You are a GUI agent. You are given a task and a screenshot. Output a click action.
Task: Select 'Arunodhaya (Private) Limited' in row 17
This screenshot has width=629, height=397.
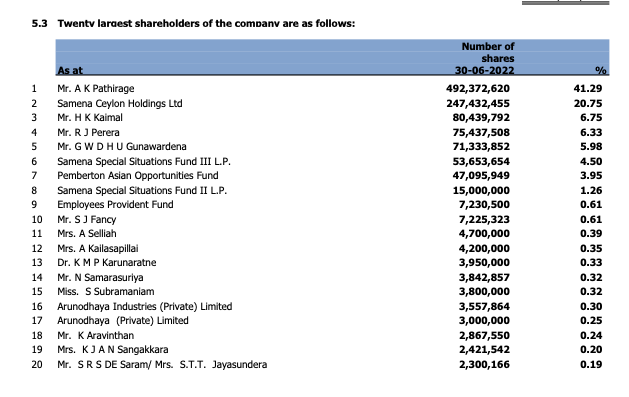(x=123, y=321)
